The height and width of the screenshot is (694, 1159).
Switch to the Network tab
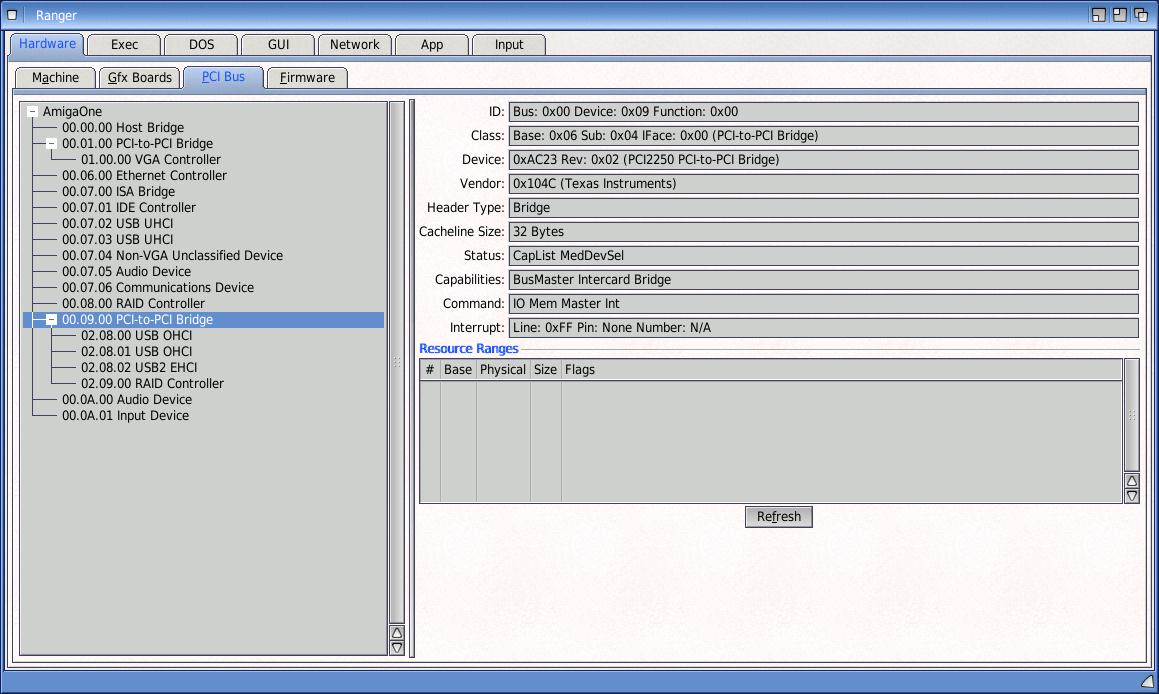pos(354,45)
